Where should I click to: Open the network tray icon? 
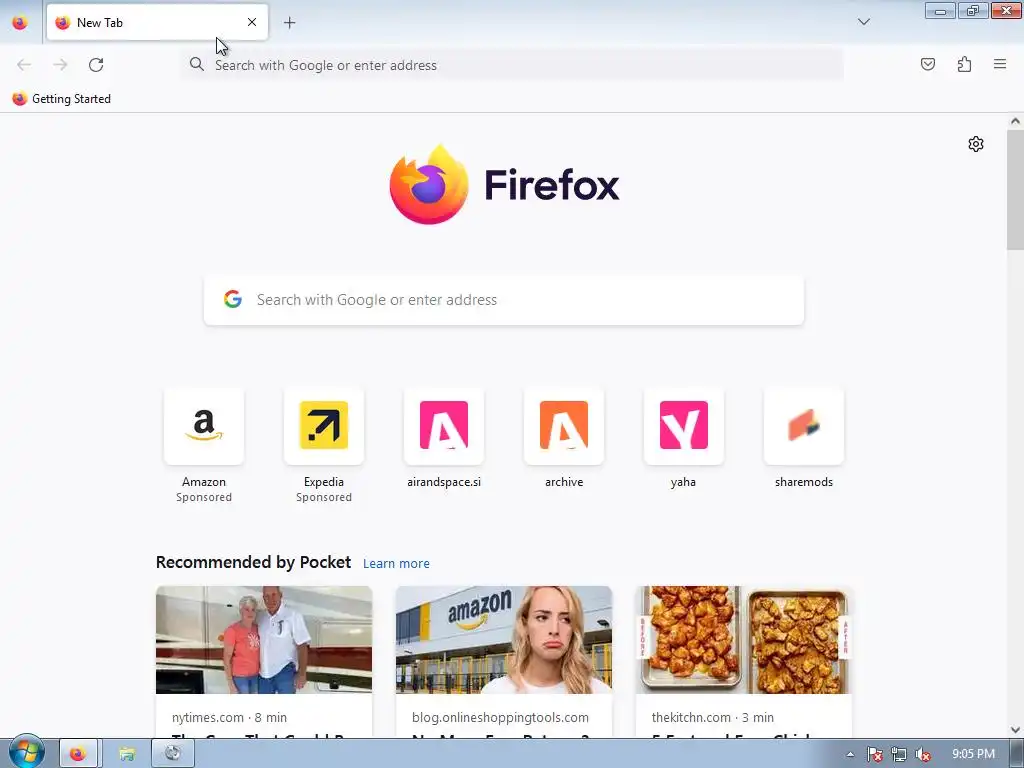coord(899,754)
